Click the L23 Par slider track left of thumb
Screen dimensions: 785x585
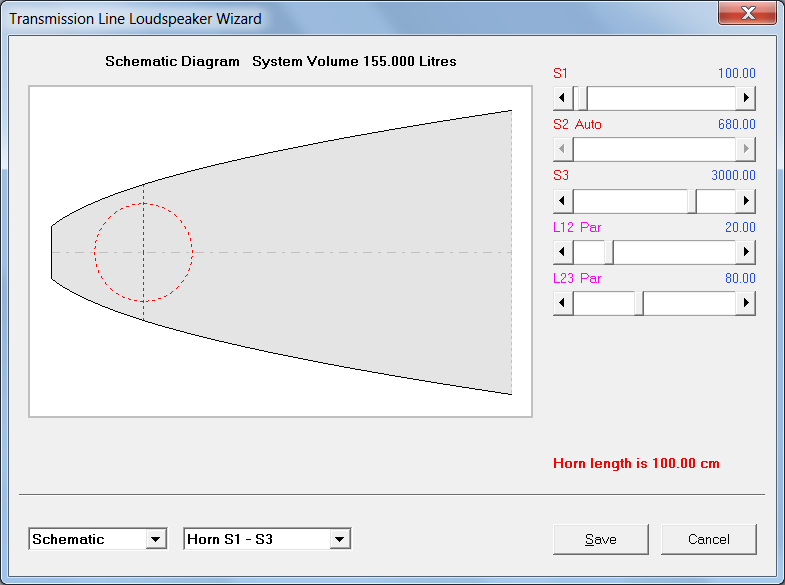click(x=603, y=303)
